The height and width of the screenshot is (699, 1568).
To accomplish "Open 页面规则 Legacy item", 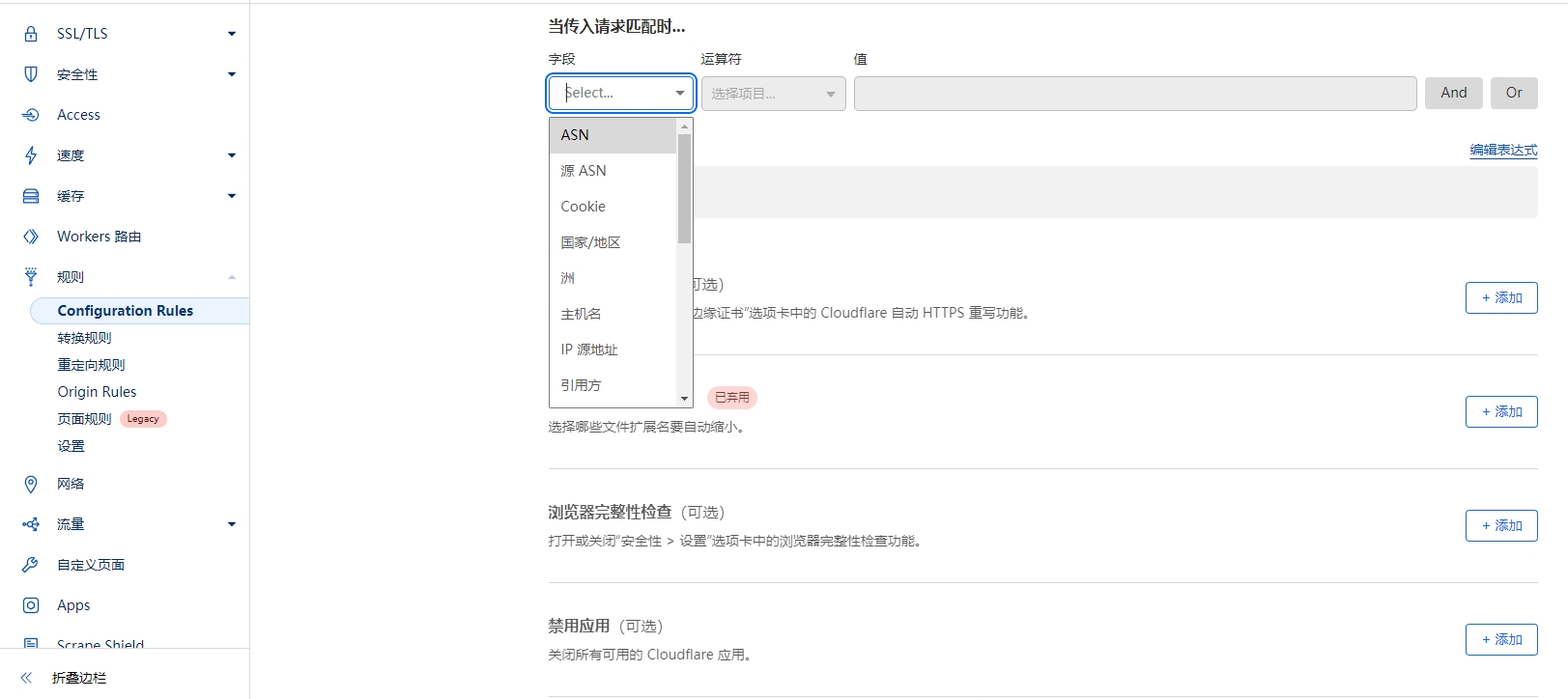I will [x=84, y=419].
